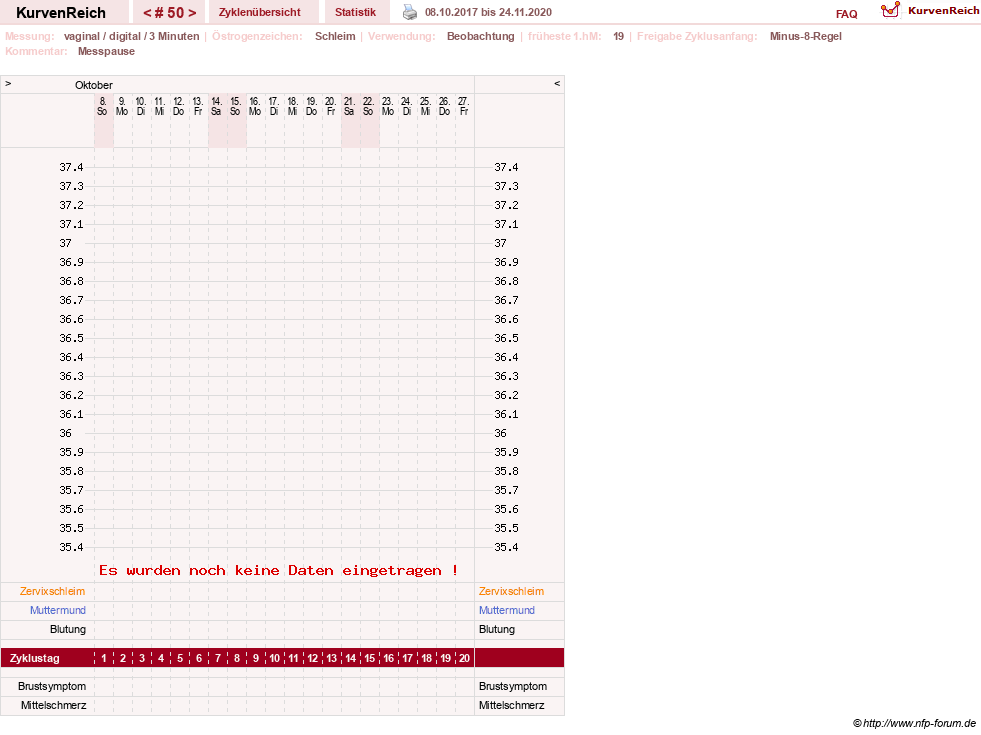The width and height of the screenshot is (981, 735).
Task: Click the right Brustsymptom row label
Action: point(513,686)
